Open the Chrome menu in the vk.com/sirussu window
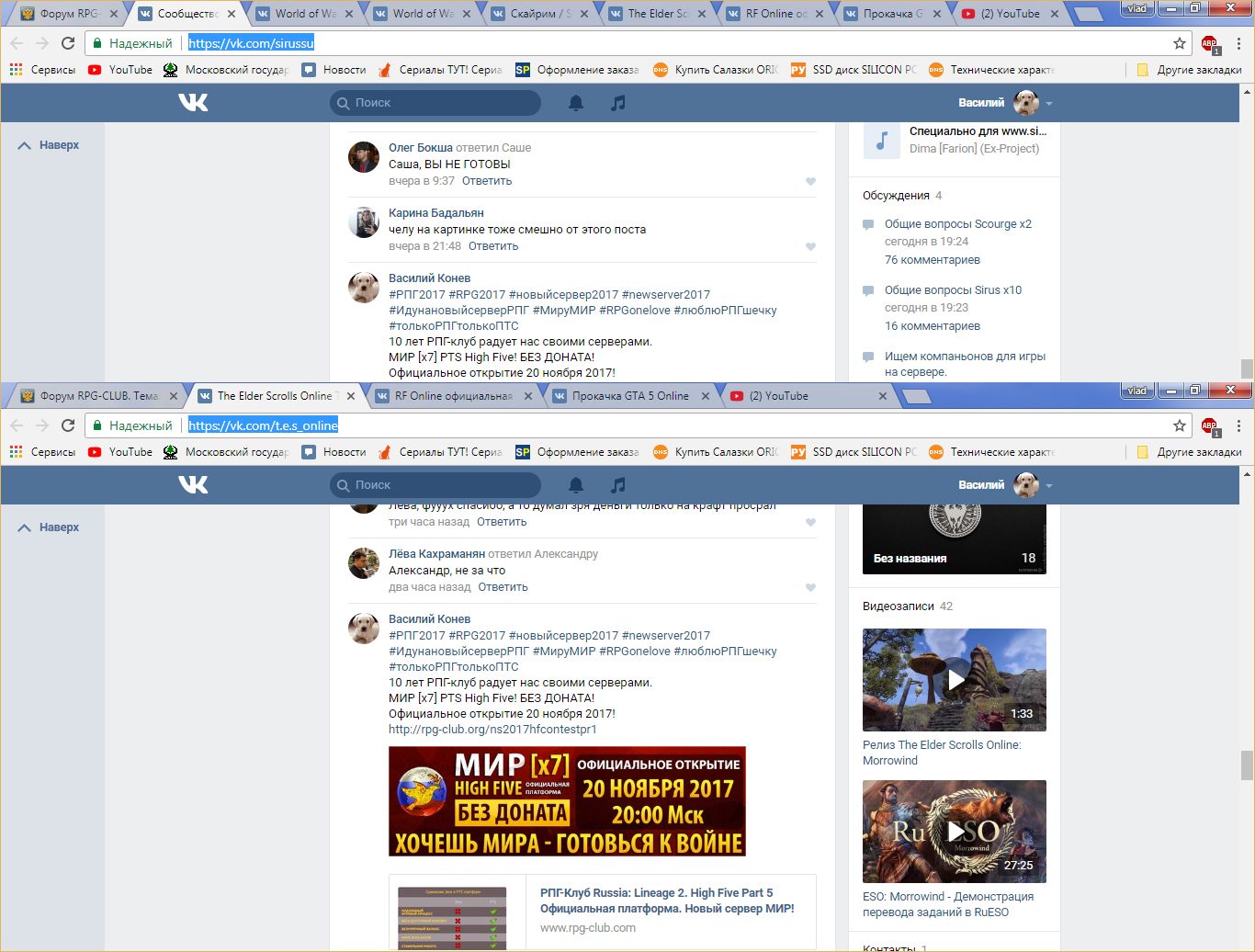The height and width of the screenshot is (952, 1255). (x=1238, y=43)
